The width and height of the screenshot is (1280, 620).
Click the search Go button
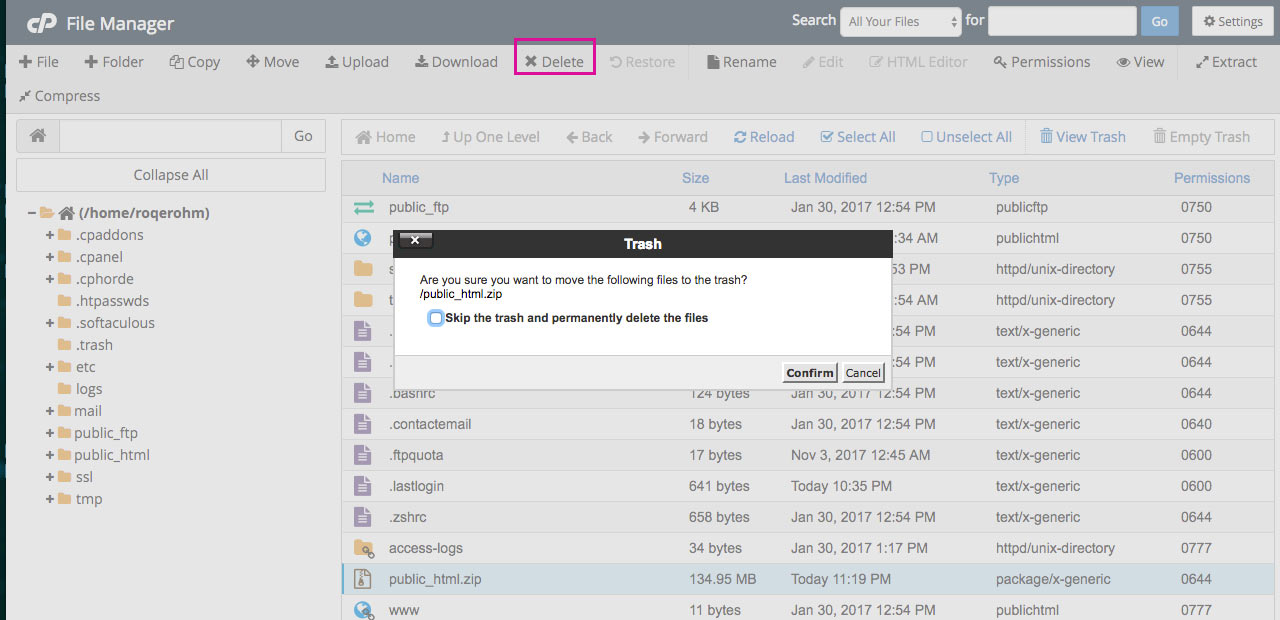(1159, 21)
